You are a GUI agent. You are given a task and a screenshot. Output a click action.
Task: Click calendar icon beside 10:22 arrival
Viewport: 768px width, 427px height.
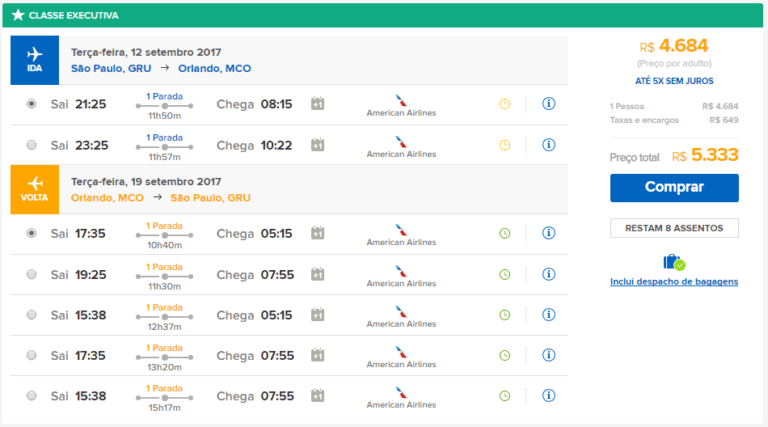(317, 145)
